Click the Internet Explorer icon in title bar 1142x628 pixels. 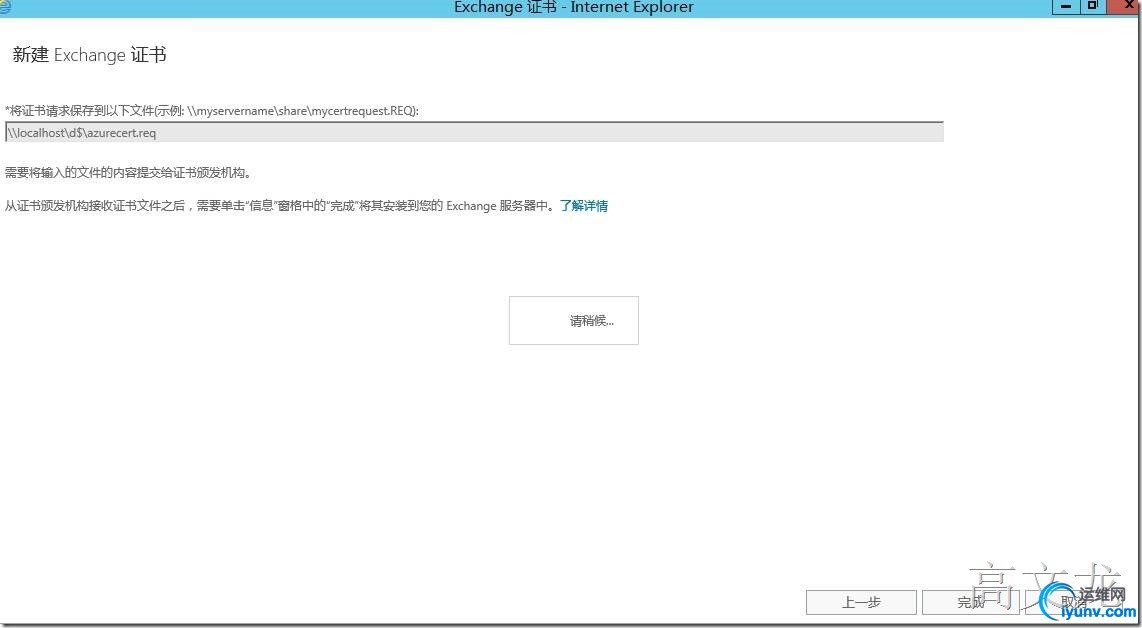pos(5,7)
